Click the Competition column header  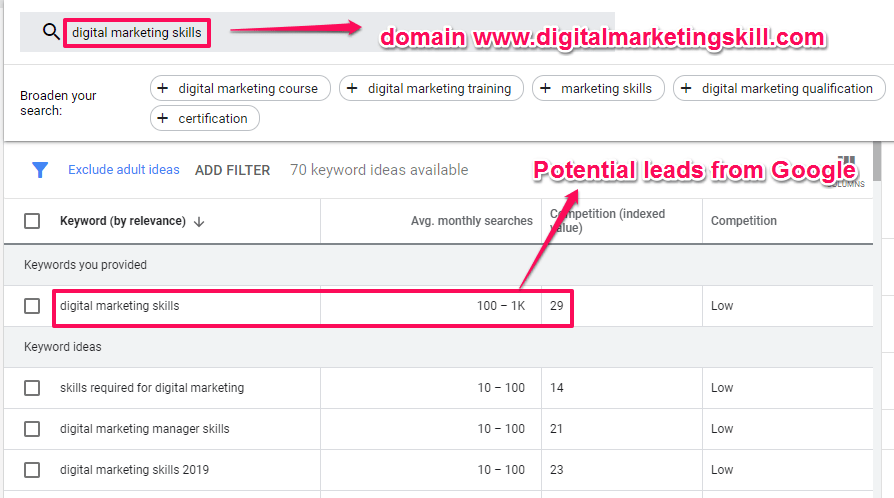pos(743,221)
